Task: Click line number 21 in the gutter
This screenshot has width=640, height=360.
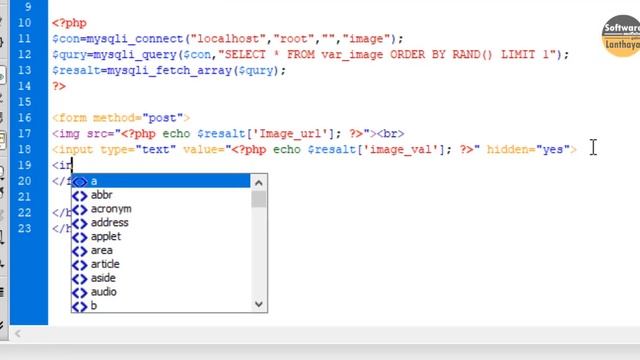Action: point(24,197)
